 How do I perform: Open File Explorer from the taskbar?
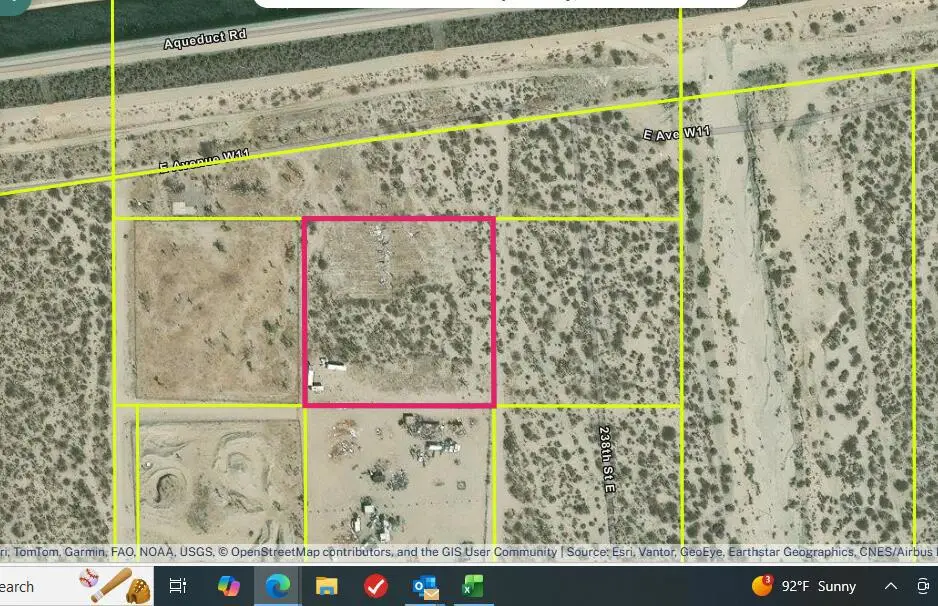pos(327,587)
